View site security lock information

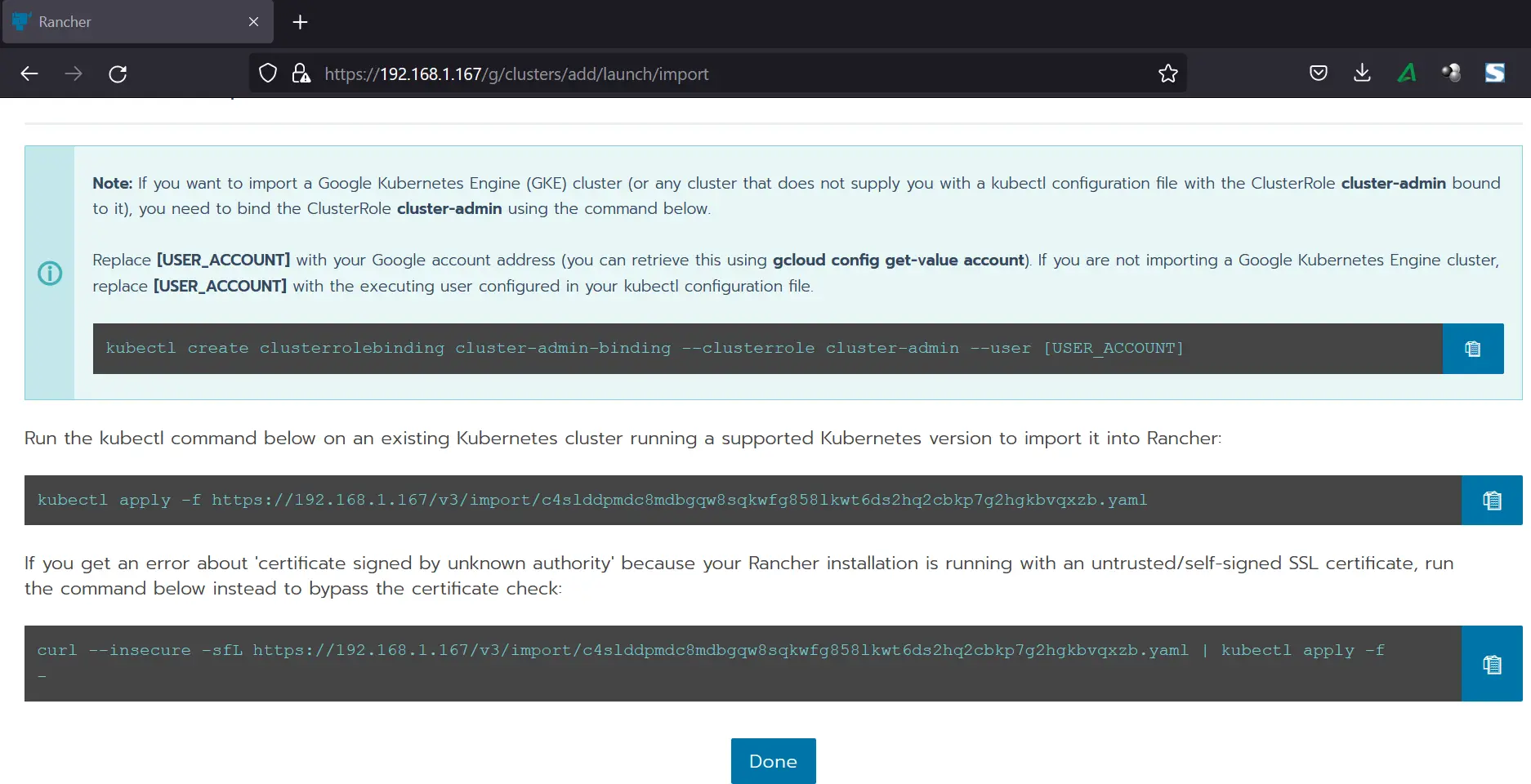(x=301, y=73)
